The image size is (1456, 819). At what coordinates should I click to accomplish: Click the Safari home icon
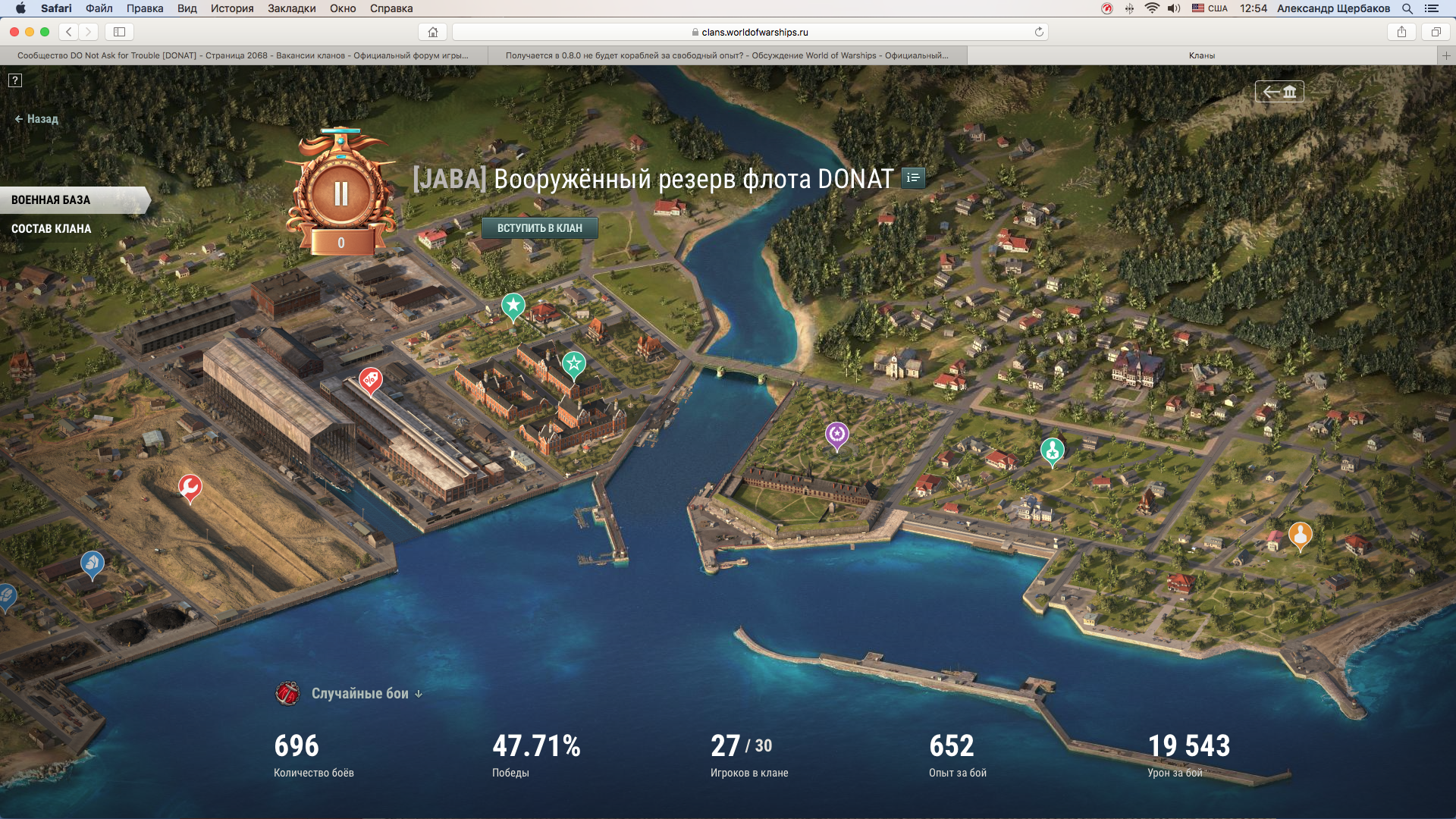tap(433, 32)
